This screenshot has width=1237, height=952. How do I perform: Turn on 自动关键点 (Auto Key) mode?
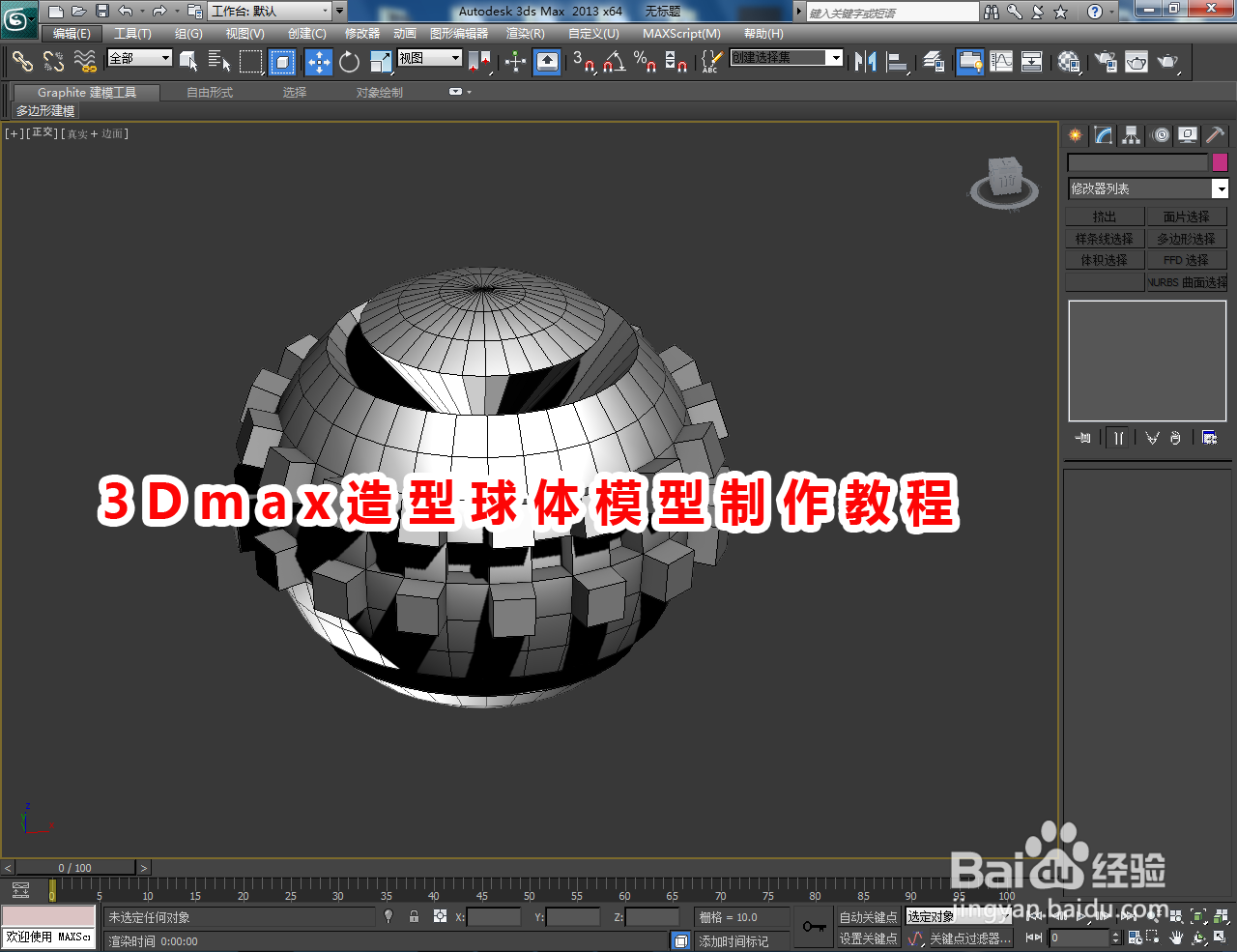[x=868, y=916]
